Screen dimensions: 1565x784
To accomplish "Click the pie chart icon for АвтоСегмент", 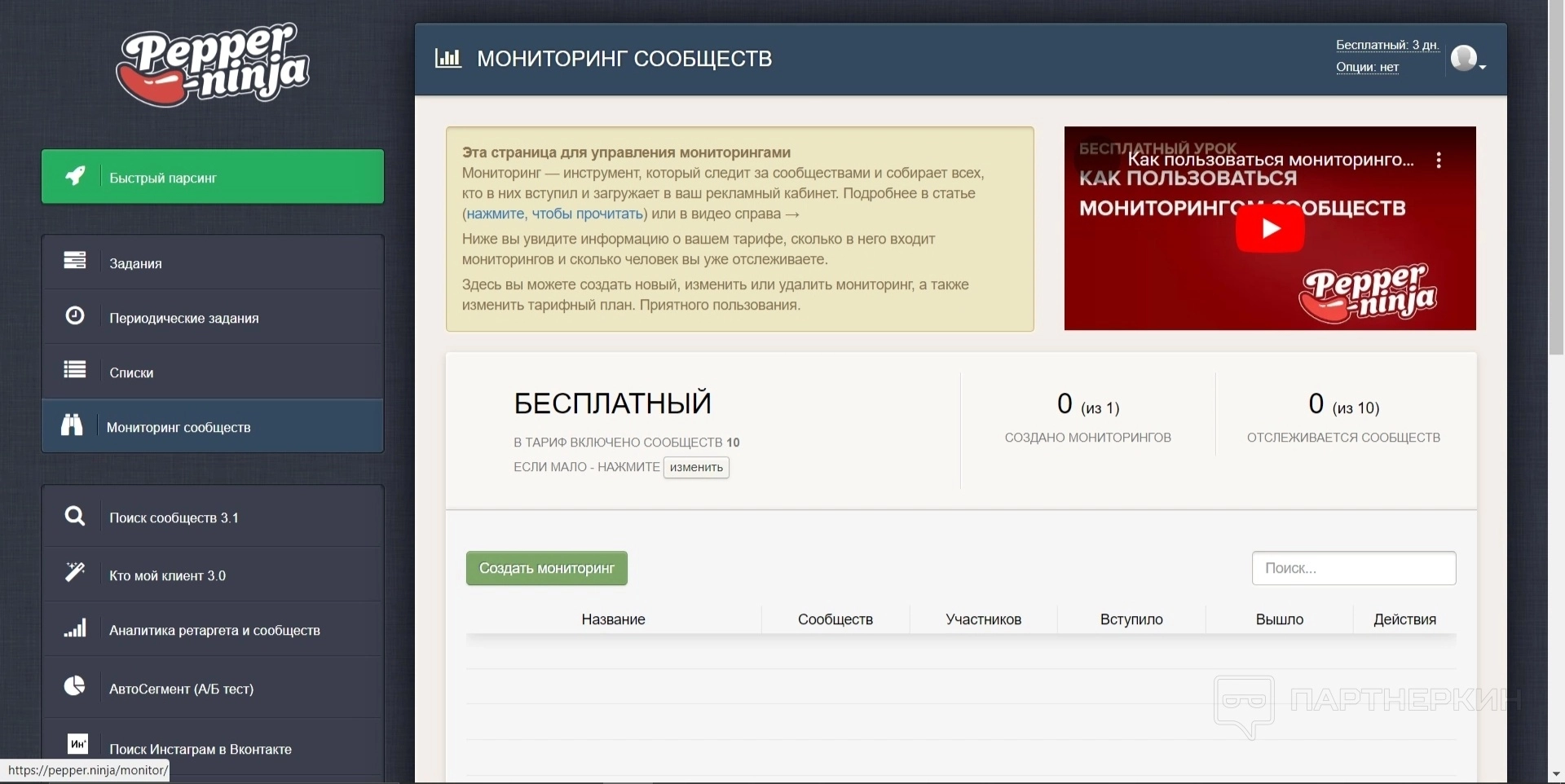I will coord(75,686).
